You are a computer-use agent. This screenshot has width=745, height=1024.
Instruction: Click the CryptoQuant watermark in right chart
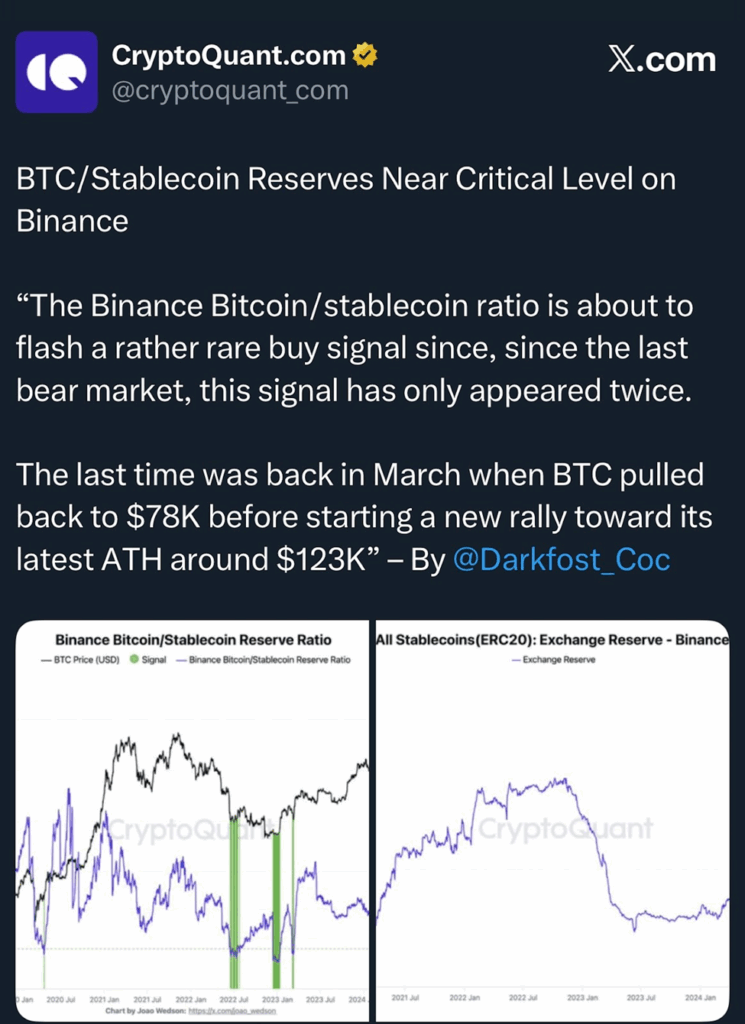pyautogui.click(x=565, y=829)
